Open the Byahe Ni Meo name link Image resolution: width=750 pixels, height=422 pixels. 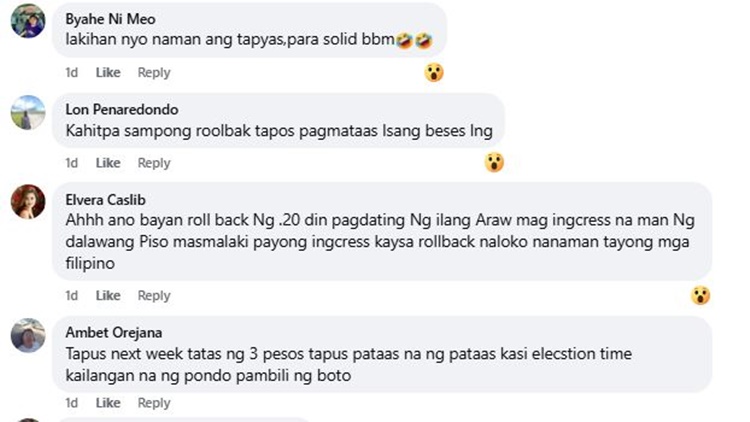coord(110,19)
